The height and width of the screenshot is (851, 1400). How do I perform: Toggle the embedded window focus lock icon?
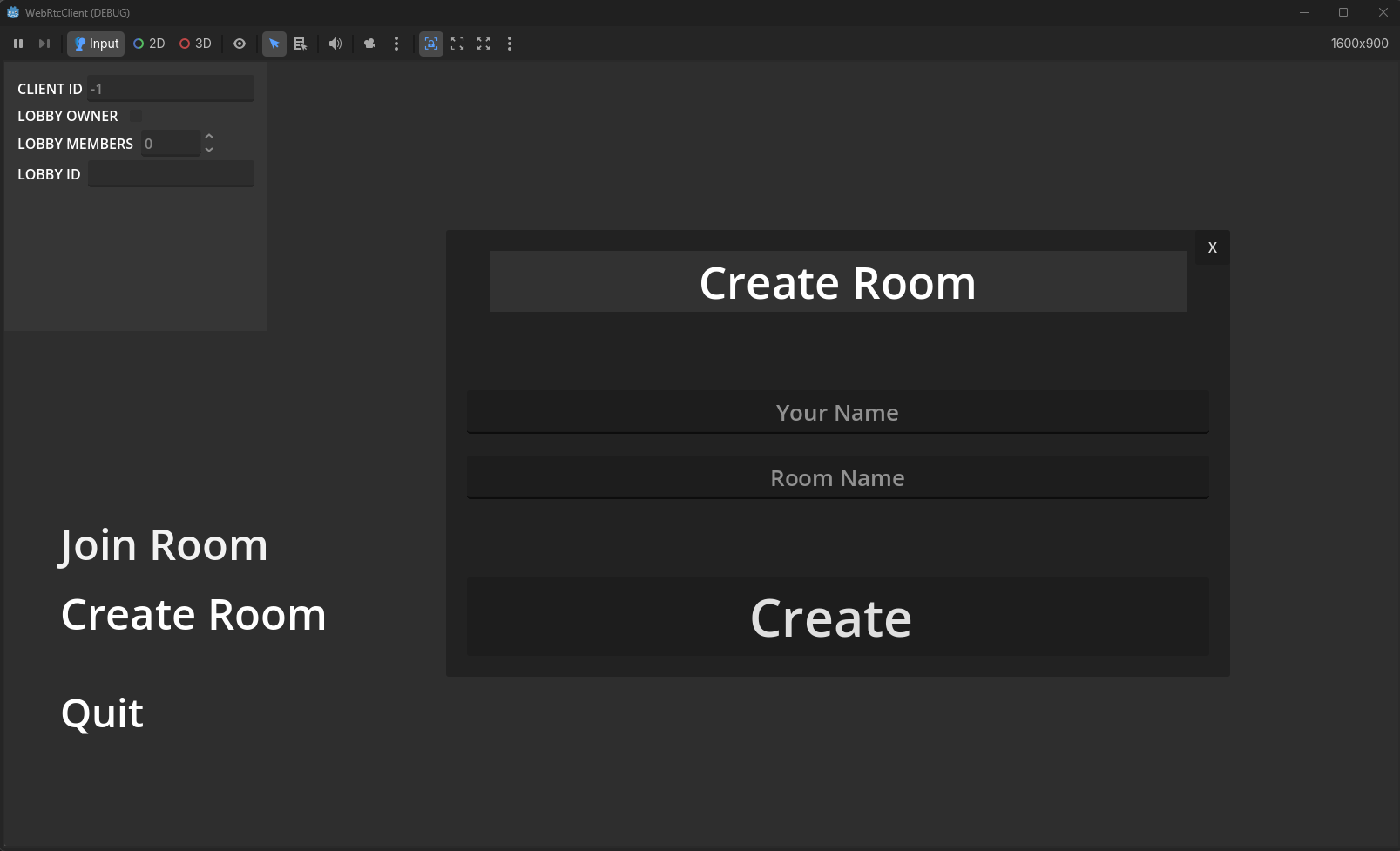[x=431, y=44]
